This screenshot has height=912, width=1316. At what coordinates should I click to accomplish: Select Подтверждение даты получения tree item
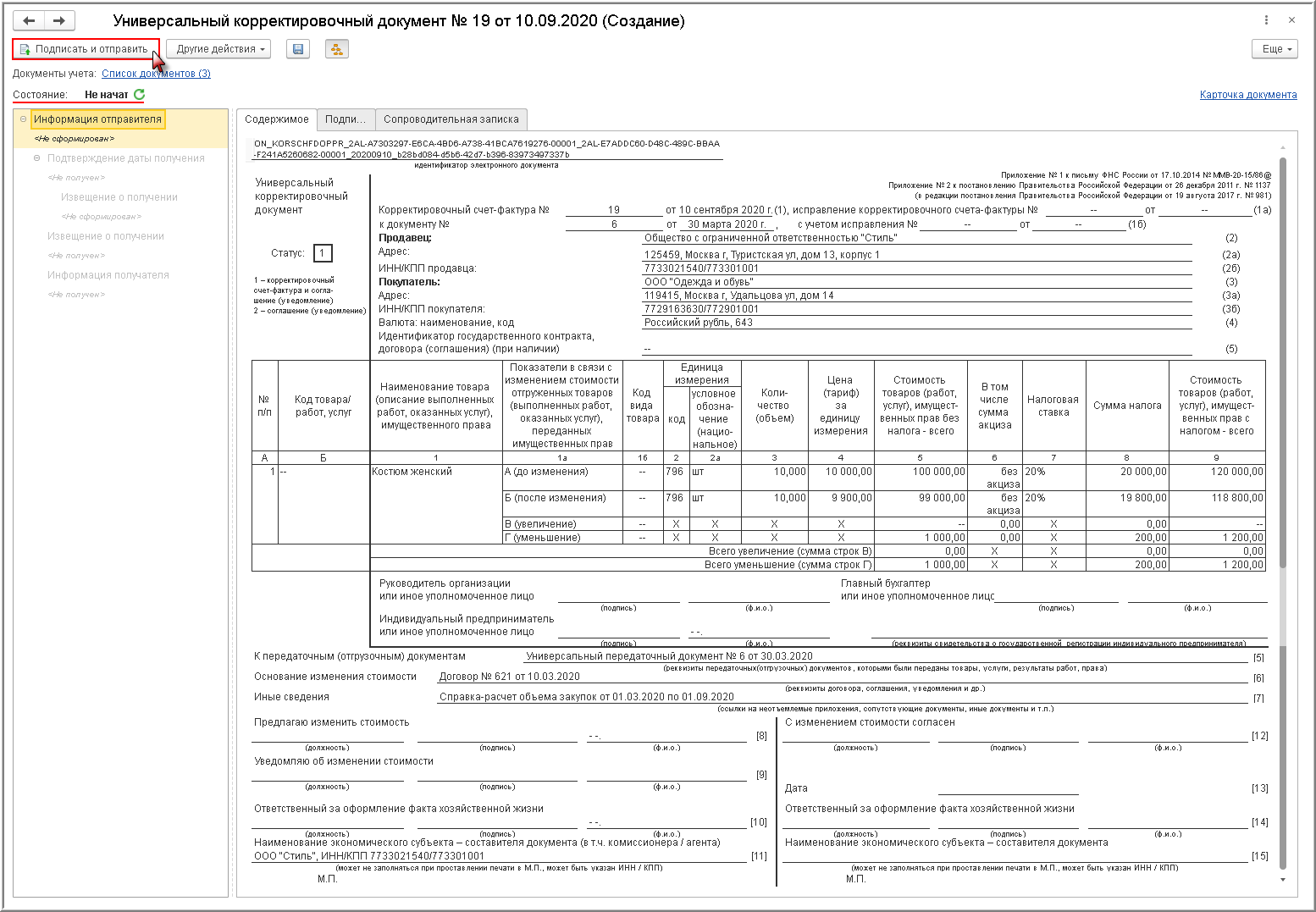click(x=126, y=158)
